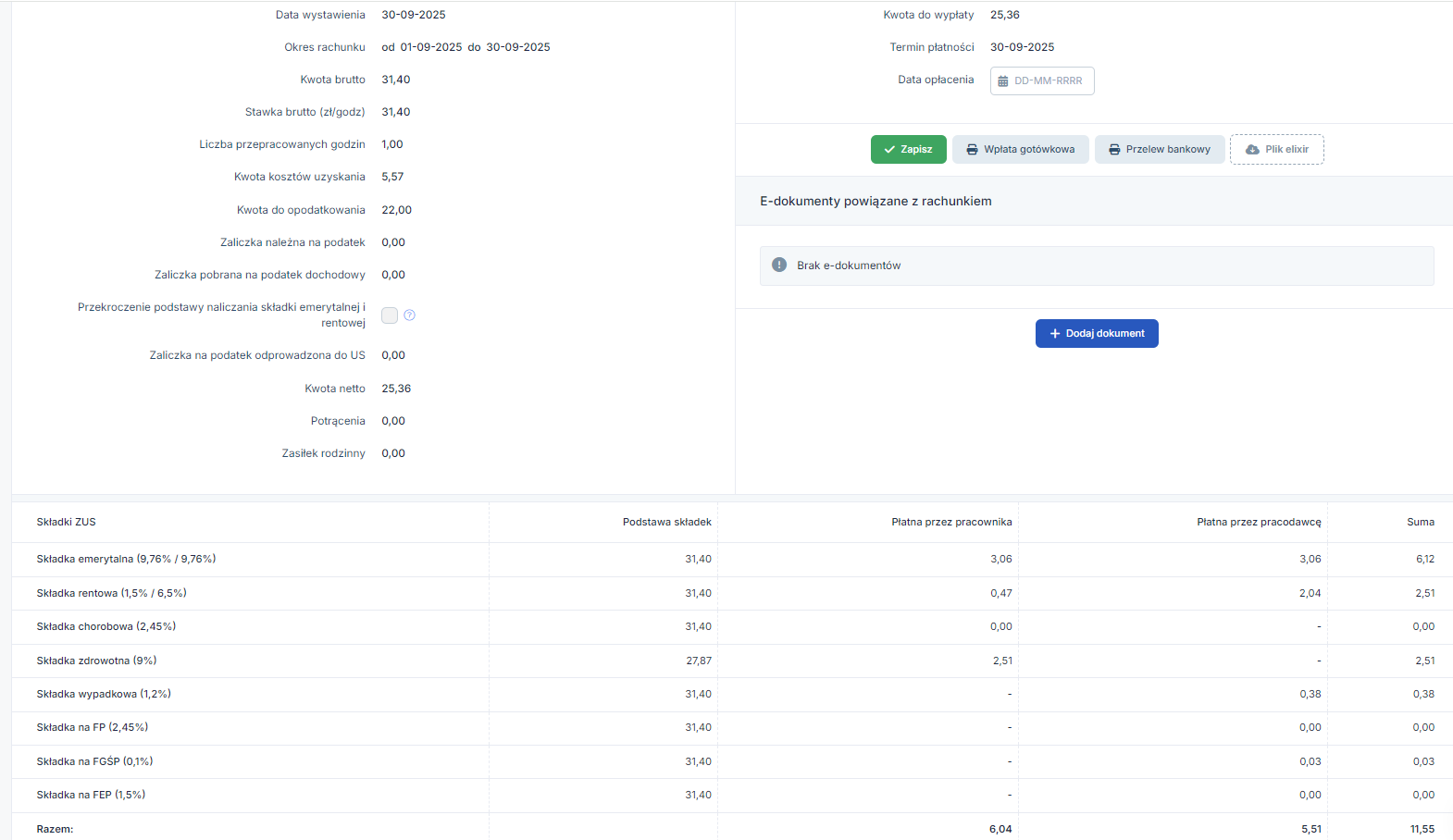
Task: Select the Składka zdrowotna (9%) row label
Action: (x=96, y=661)
